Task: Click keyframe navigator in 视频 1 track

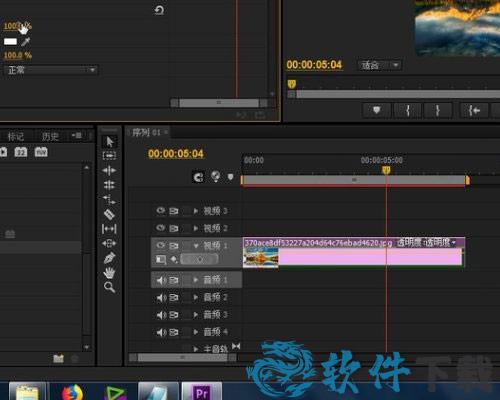Action: [199, 259]
